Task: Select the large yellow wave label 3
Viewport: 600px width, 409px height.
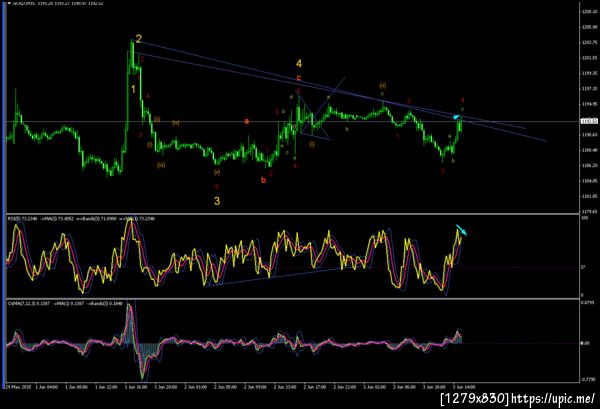Action: click(x=217, y=201)
